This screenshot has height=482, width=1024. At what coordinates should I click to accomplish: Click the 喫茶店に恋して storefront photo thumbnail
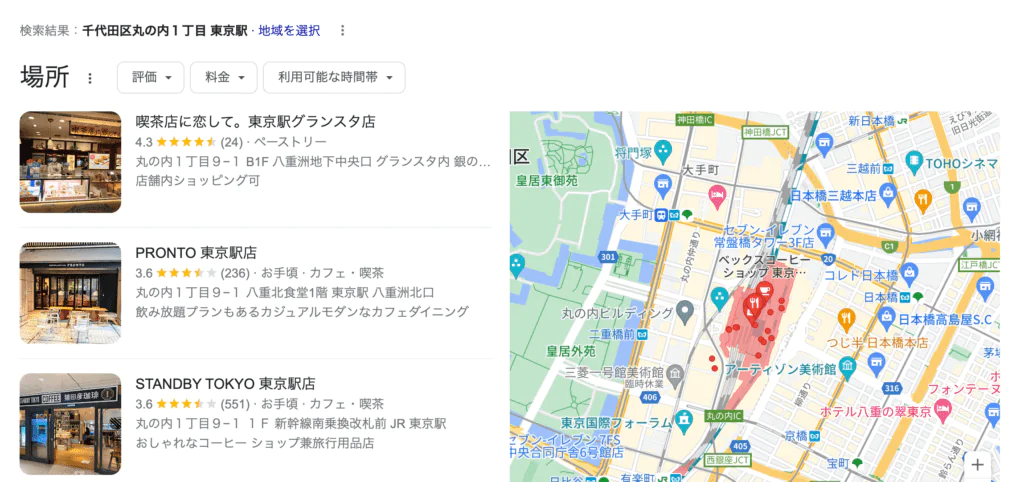71,162
